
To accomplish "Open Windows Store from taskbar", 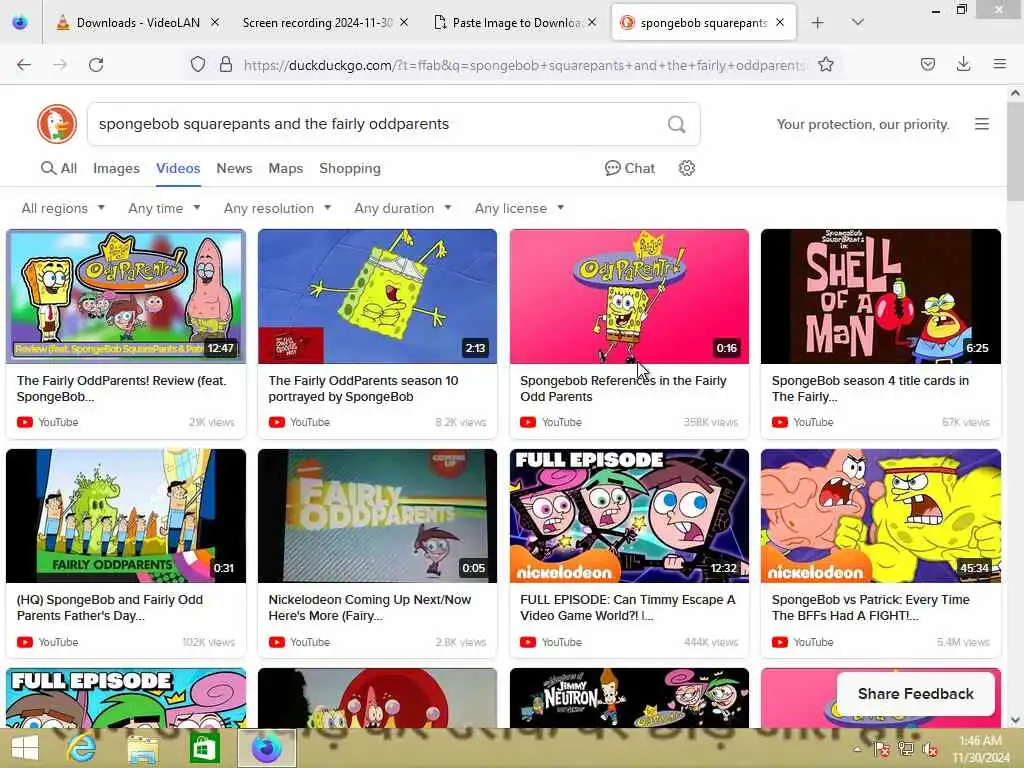I will coord(204,748).
